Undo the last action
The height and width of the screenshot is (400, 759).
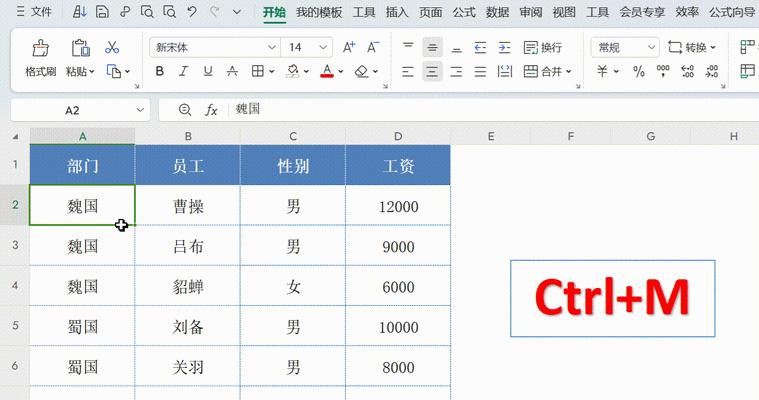192,12
